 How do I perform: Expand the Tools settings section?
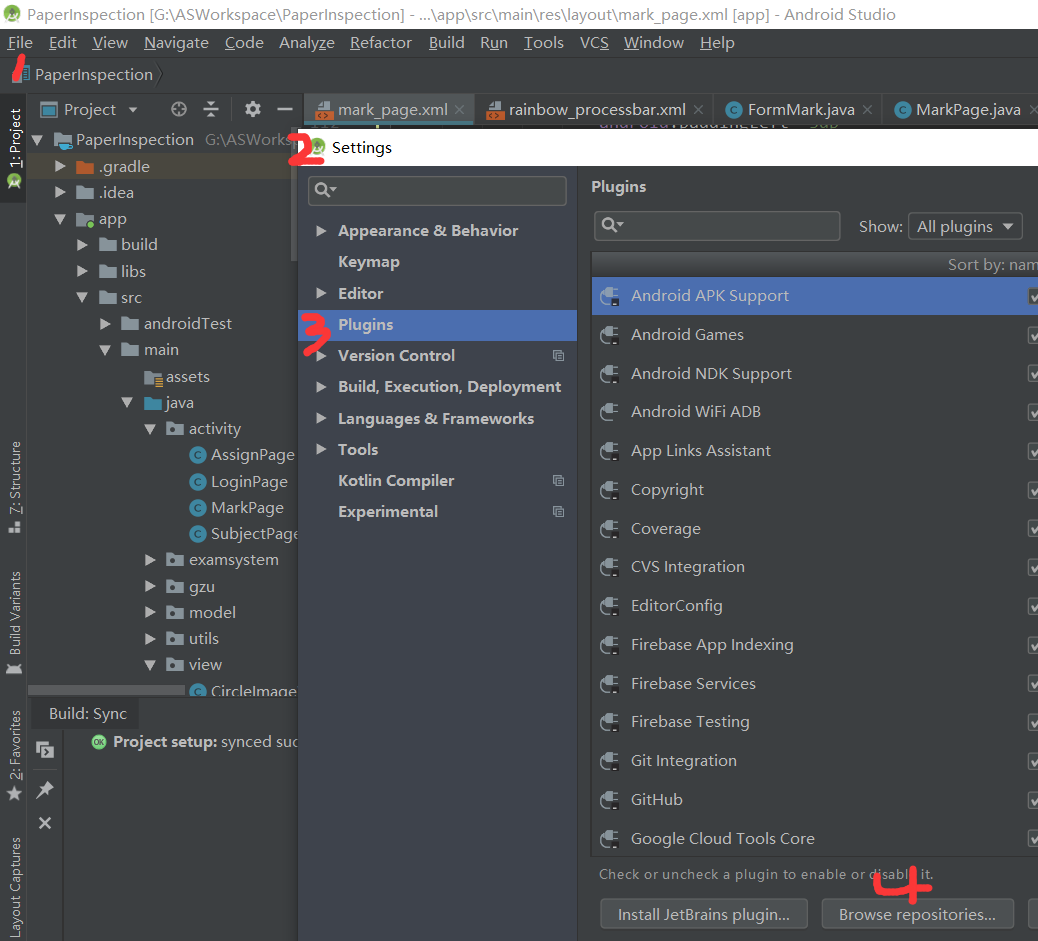point(321,449)
